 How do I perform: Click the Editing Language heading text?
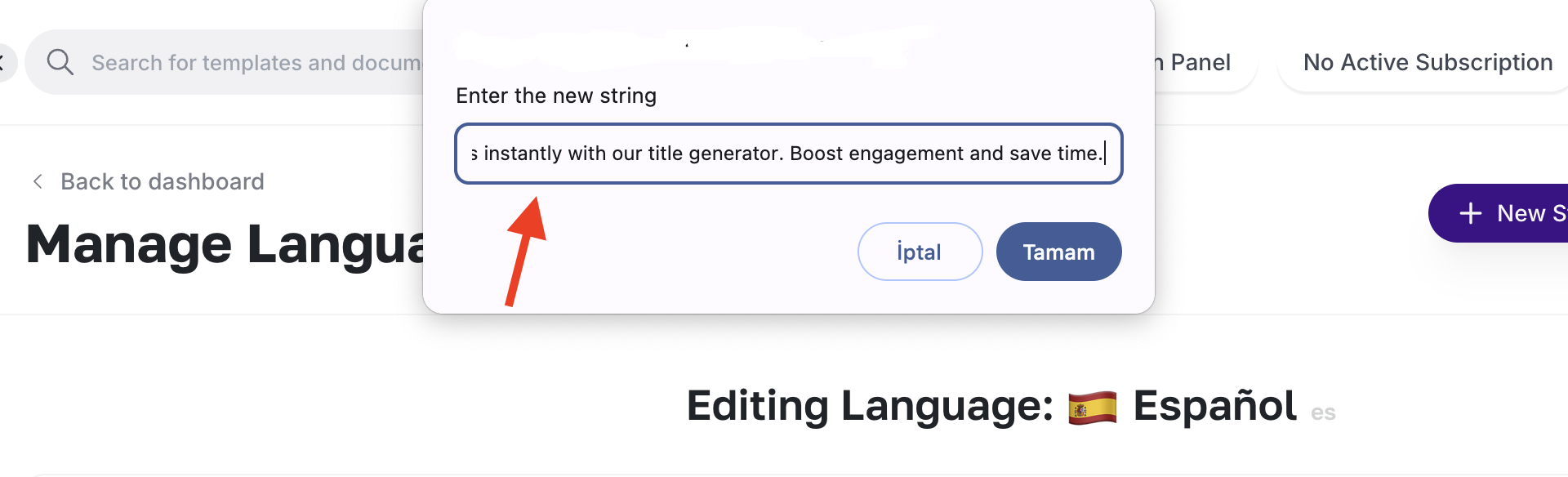pos(870,406)
